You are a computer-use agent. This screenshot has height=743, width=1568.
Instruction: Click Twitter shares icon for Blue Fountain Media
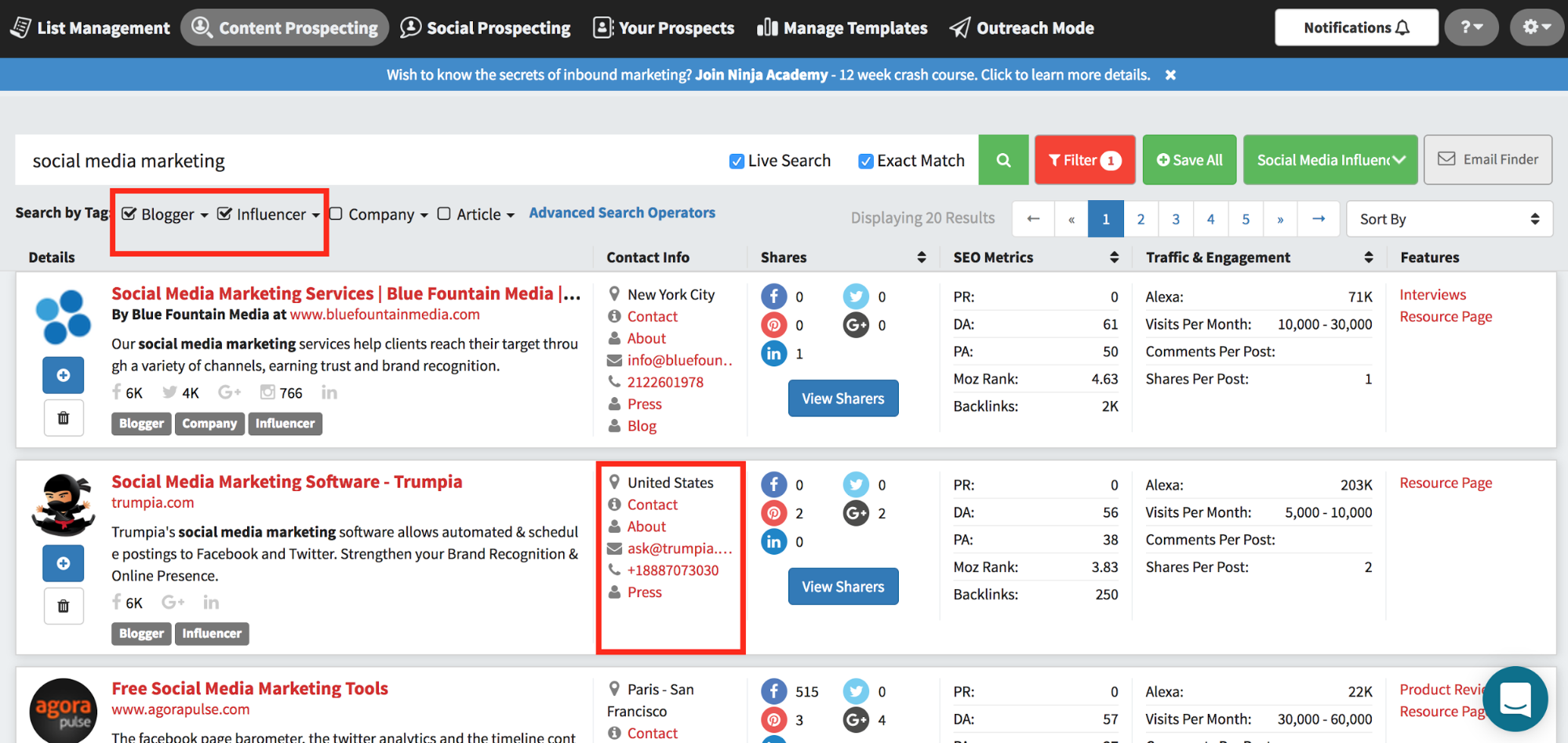pyautogui.click(x=856, y=297)
